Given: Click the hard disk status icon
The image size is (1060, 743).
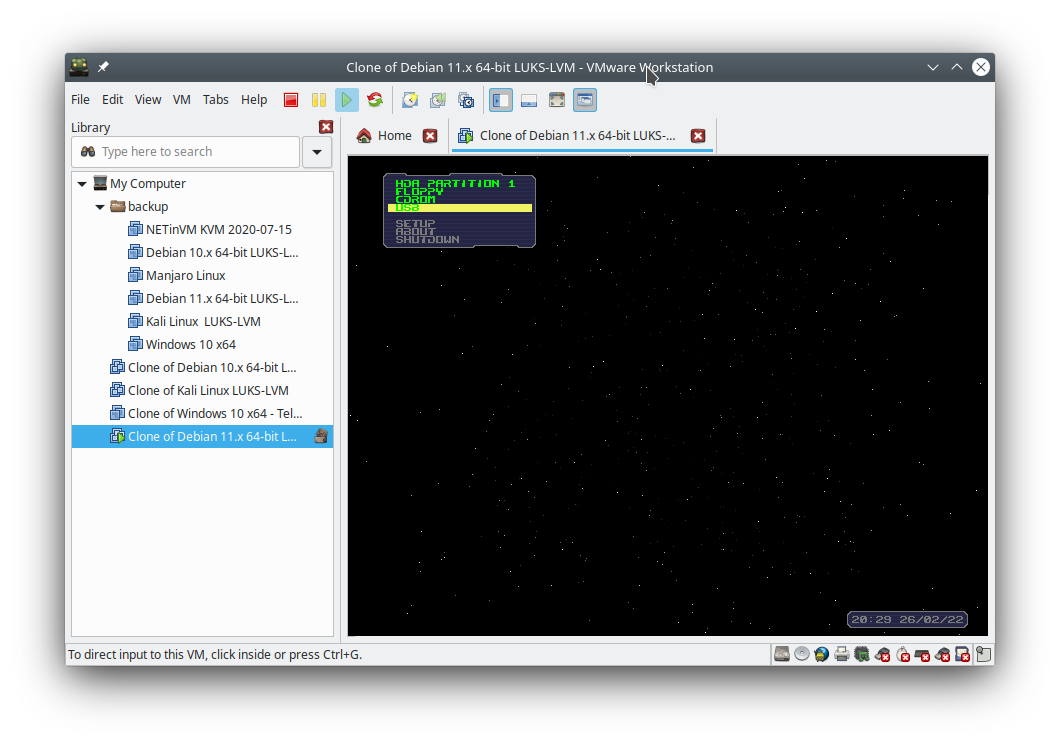Looking at the screenshot, I should (x=782, y=655).
